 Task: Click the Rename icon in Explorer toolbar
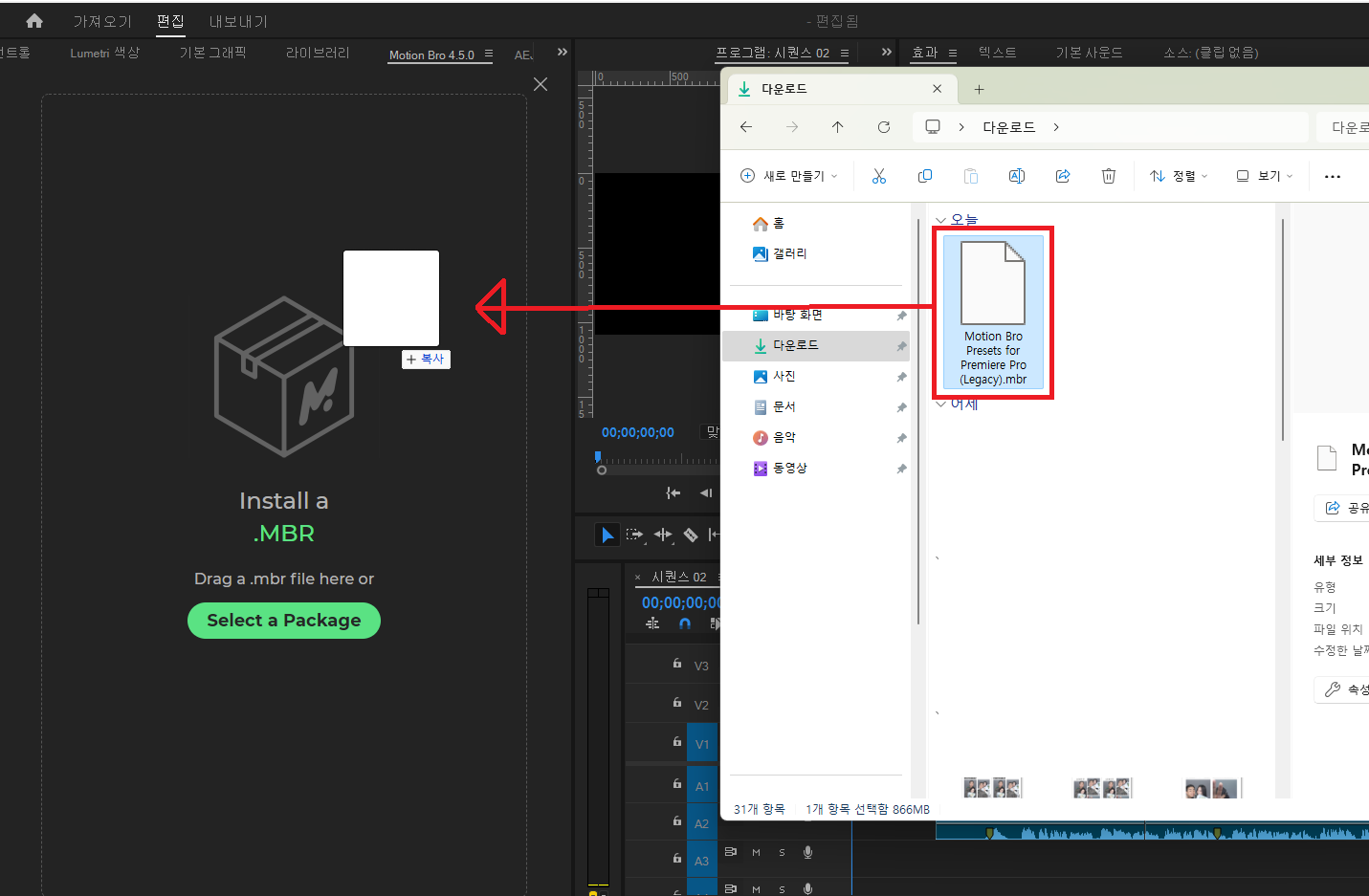coord(1017,176)
